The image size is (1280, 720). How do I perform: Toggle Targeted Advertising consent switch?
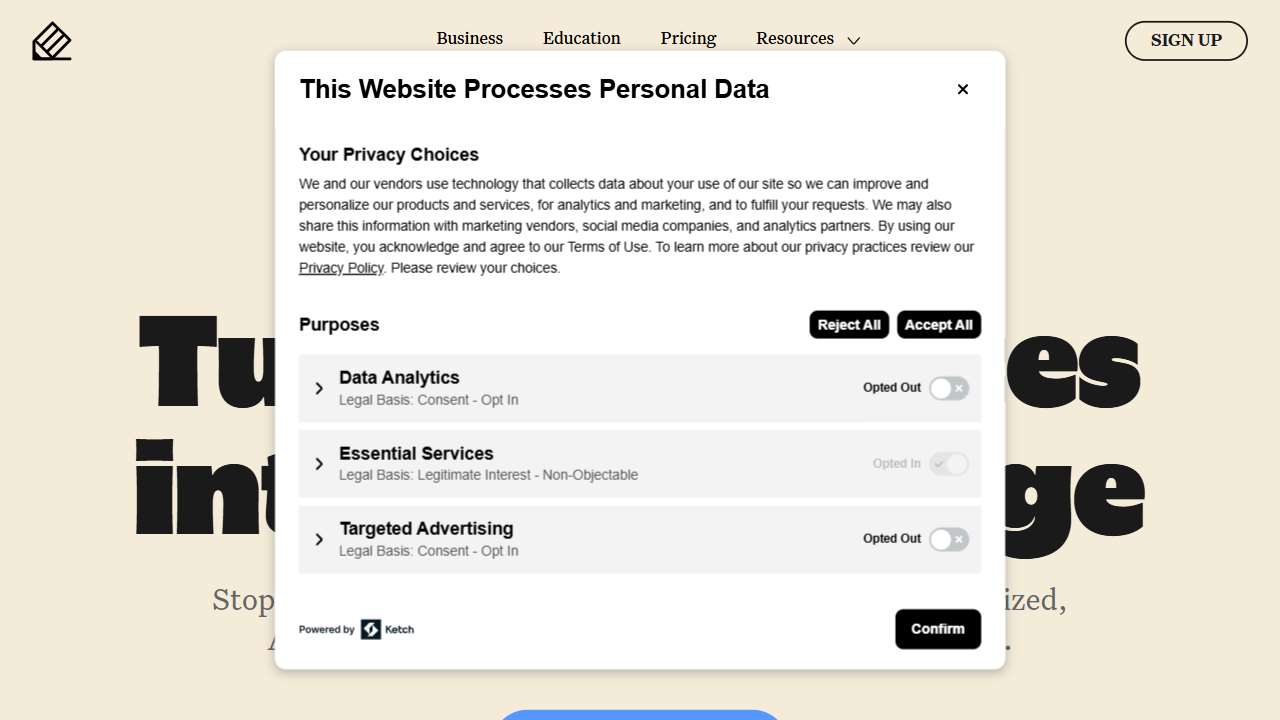pyautogui.click(x=948, y=540)
